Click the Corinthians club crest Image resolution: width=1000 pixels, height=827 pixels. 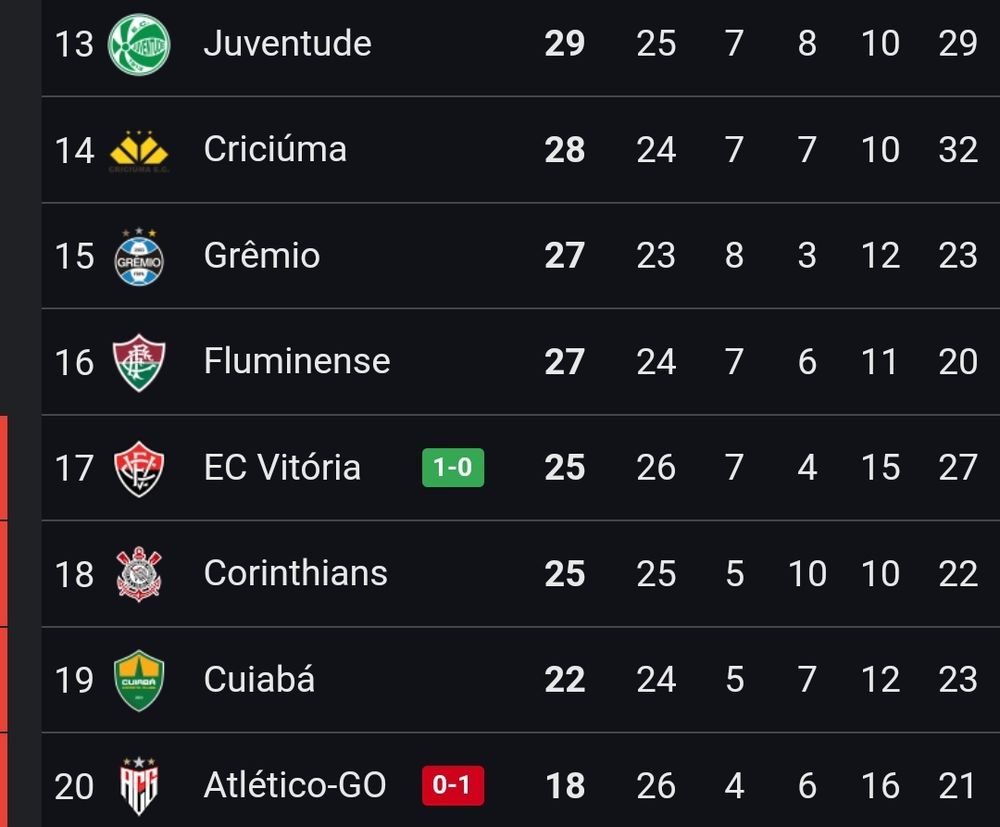click(139, 574)
